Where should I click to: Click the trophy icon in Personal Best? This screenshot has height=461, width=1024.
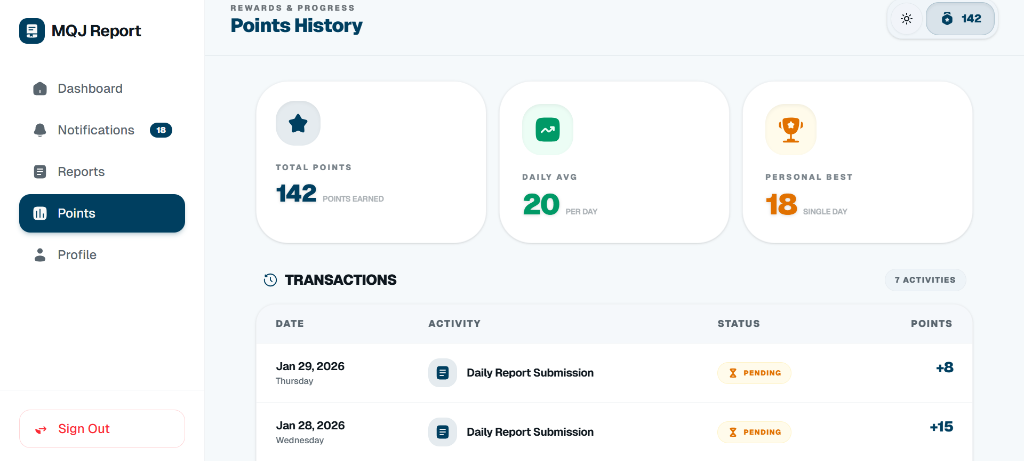coord(790,129)
